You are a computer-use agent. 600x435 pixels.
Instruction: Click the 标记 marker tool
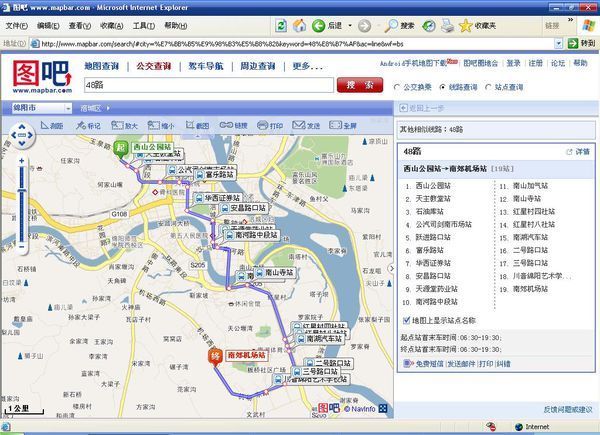click(x=89, y=126)
